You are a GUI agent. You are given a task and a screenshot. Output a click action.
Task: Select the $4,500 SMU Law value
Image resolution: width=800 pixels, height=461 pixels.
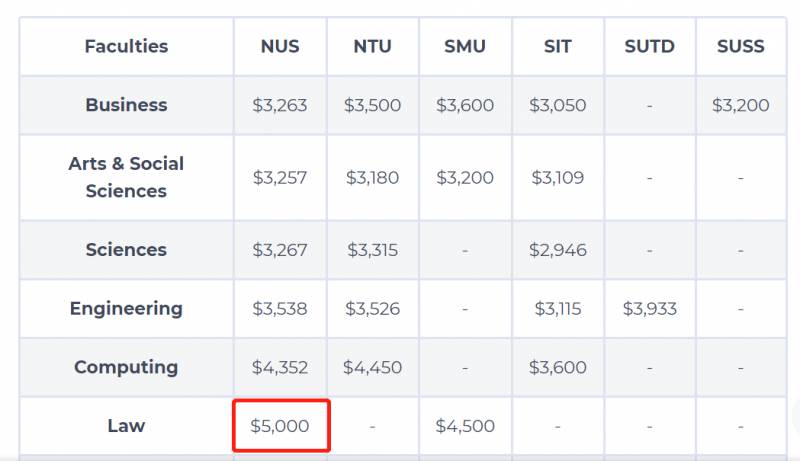click(x=465, y=426)
